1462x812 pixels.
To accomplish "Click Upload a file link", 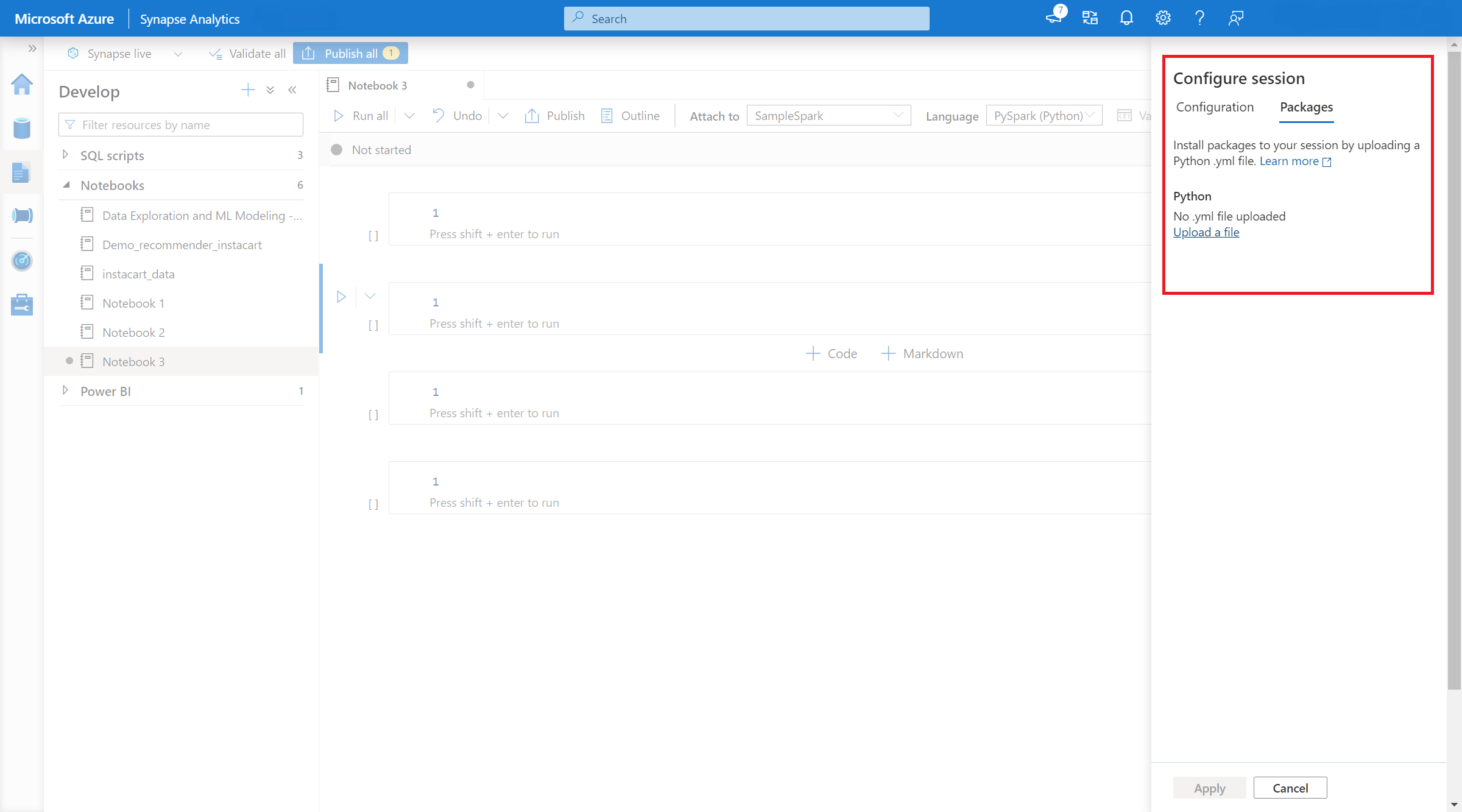I will tap(1206, 232).
